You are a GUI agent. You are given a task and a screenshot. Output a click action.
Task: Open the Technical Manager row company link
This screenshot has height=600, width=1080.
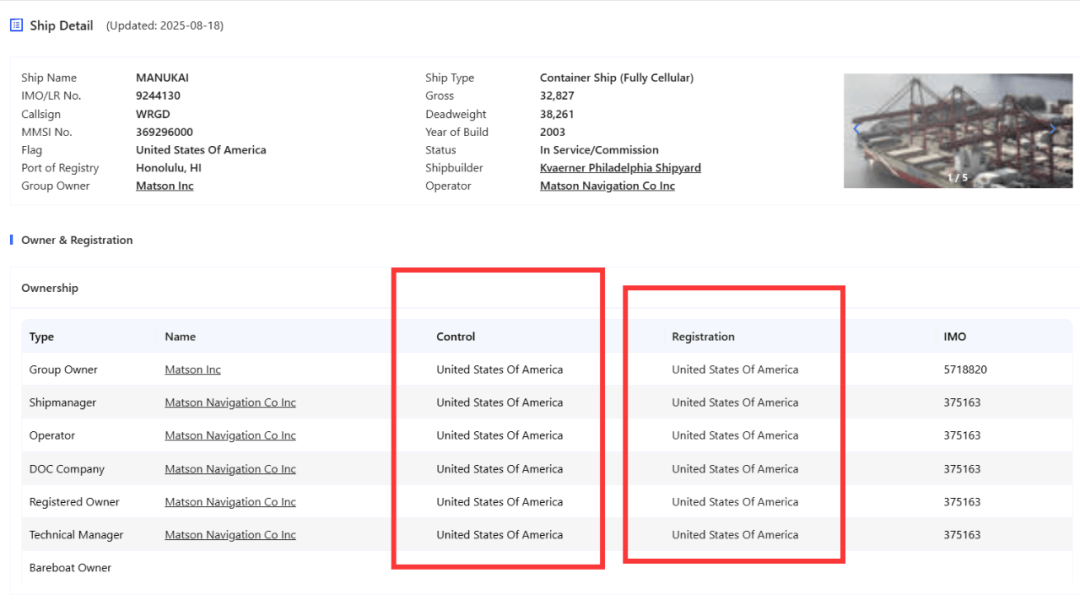point(230,535)
